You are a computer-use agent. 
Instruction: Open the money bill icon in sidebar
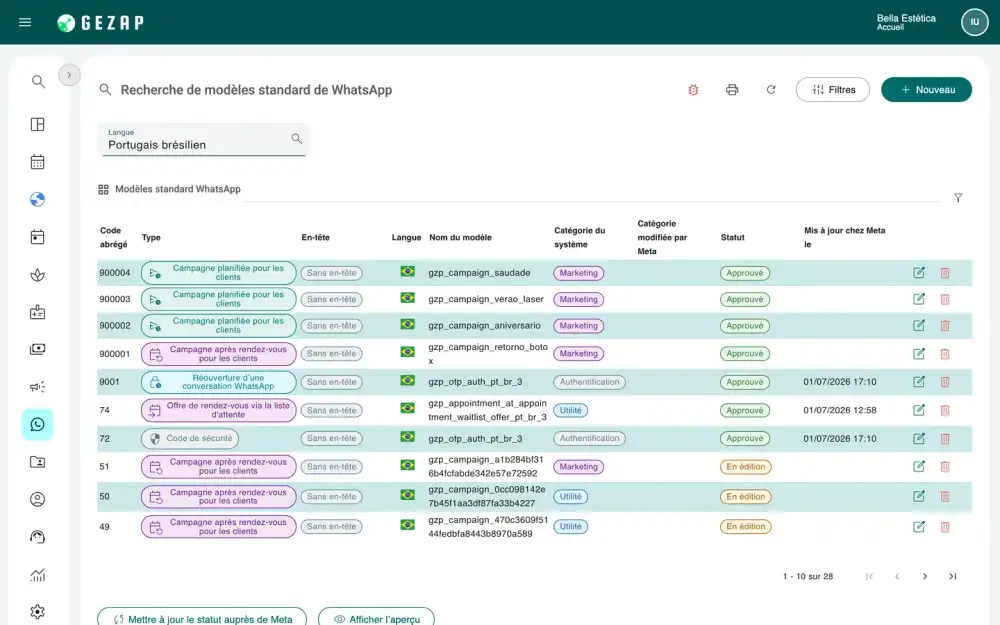pyautogui.click(x=38, y=349)
